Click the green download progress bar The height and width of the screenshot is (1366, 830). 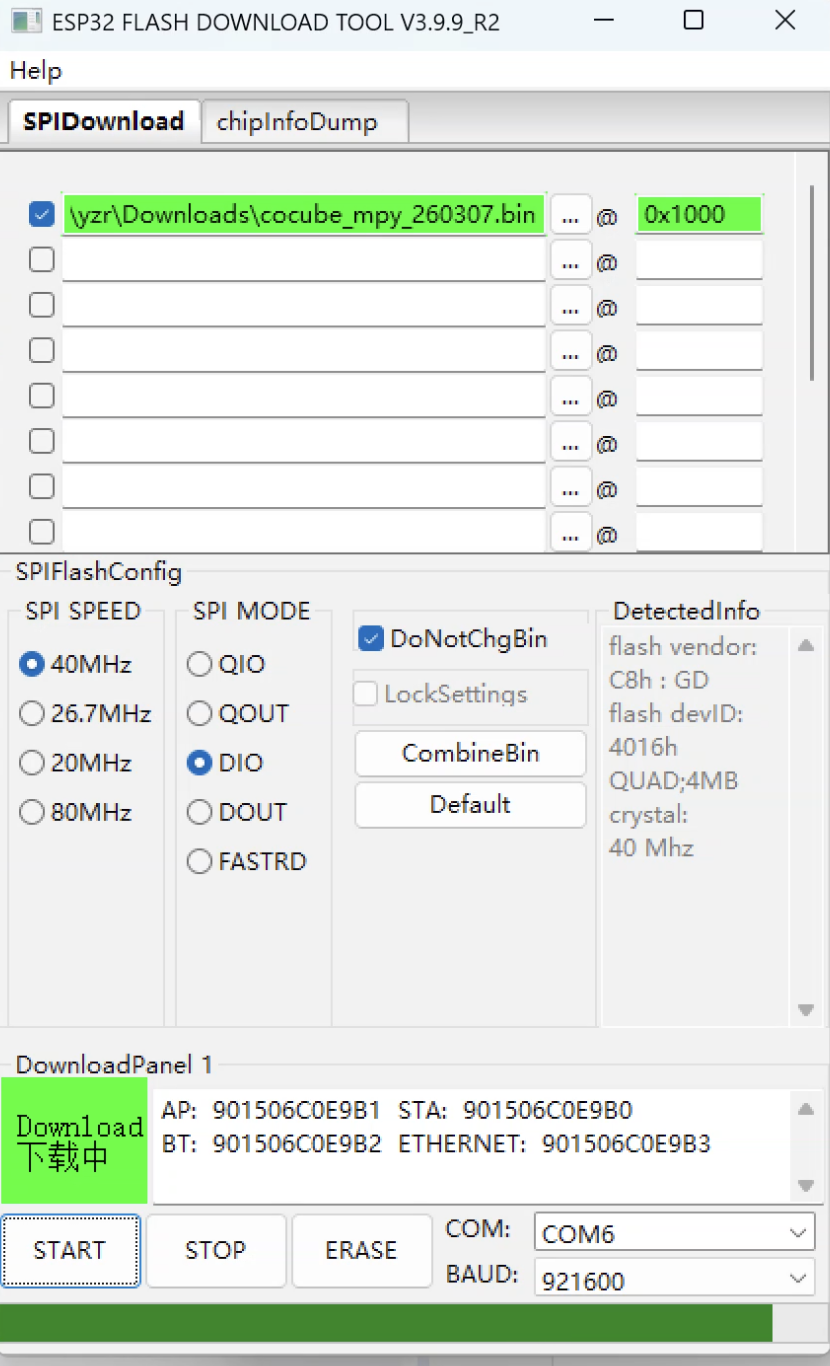(400, 1322)
